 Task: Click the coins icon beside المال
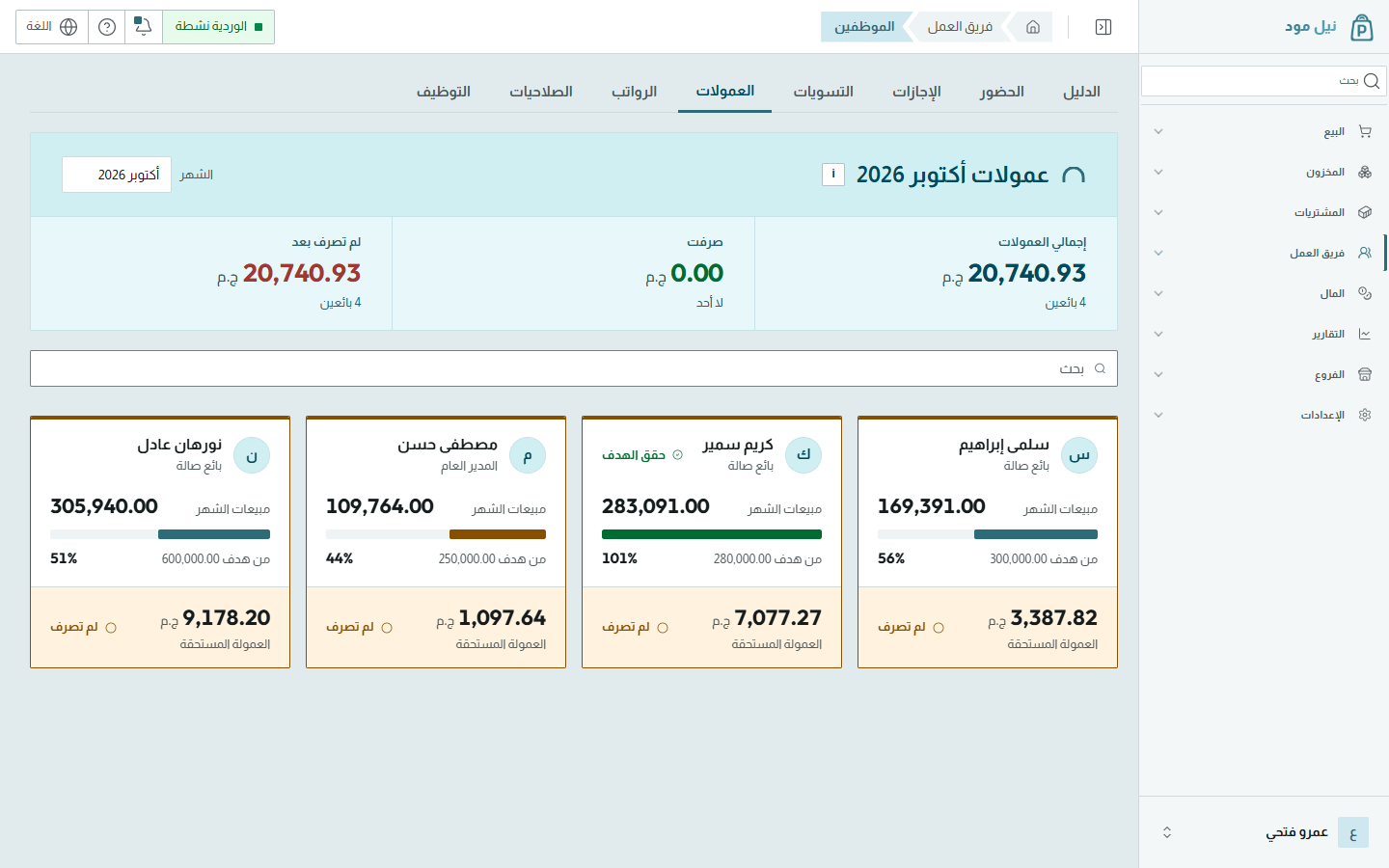(1365, 293)
